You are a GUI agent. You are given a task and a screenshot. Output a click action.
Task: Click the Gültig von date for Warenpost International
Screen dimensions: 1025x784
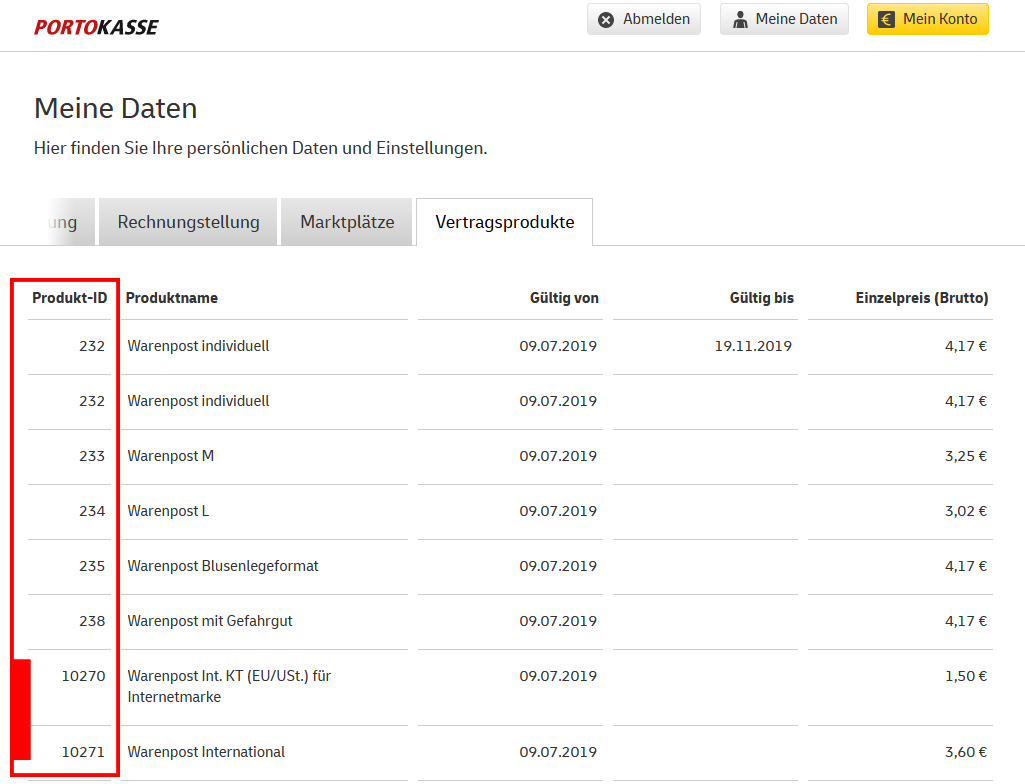point(558,752)
